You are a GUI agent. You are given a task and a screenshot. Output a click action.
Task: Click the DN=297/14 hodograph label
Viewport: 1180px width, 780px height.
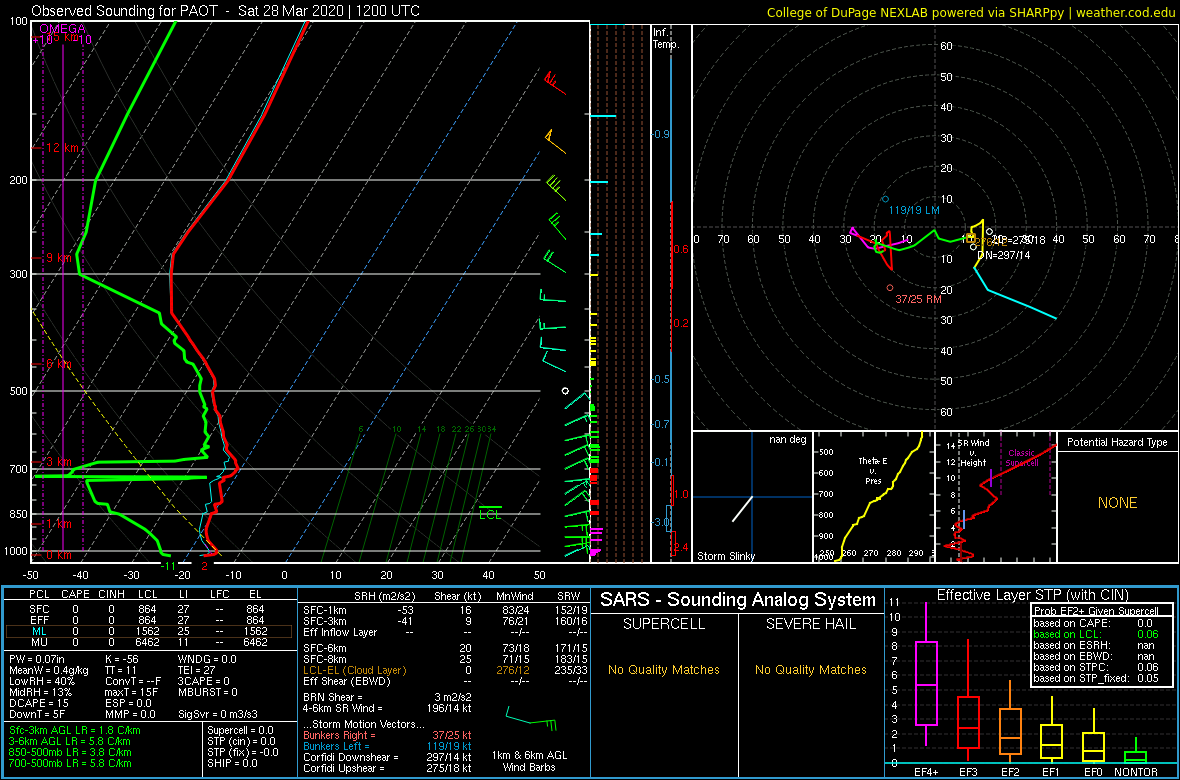click(1002, 255)
